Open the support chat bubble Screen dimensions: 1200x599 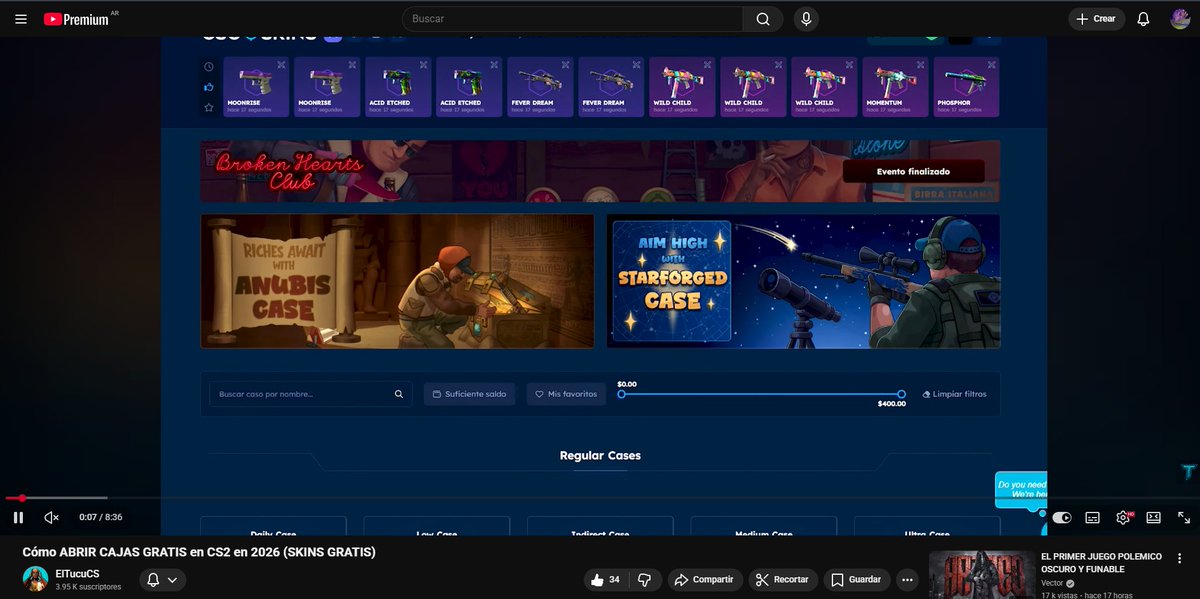[x=1021, y=489]
